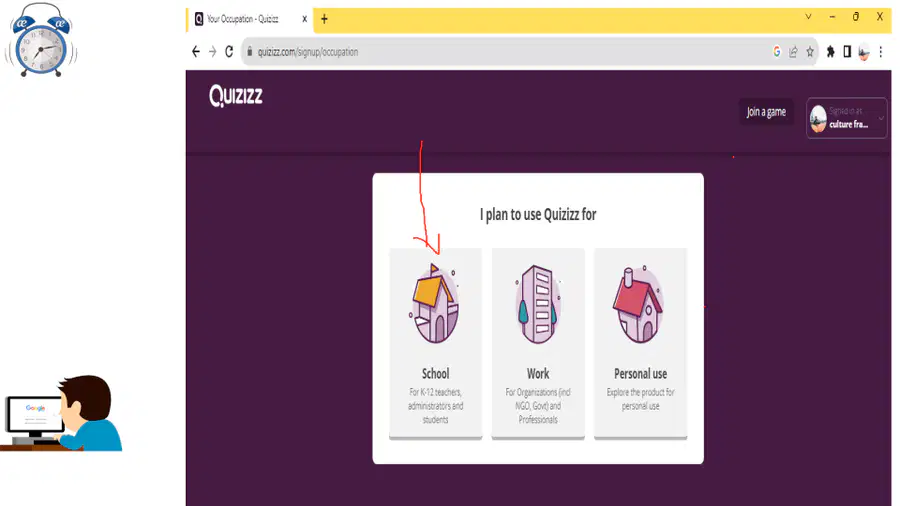
Task: Click the Personal use house illustration
Action: point(638,305)
